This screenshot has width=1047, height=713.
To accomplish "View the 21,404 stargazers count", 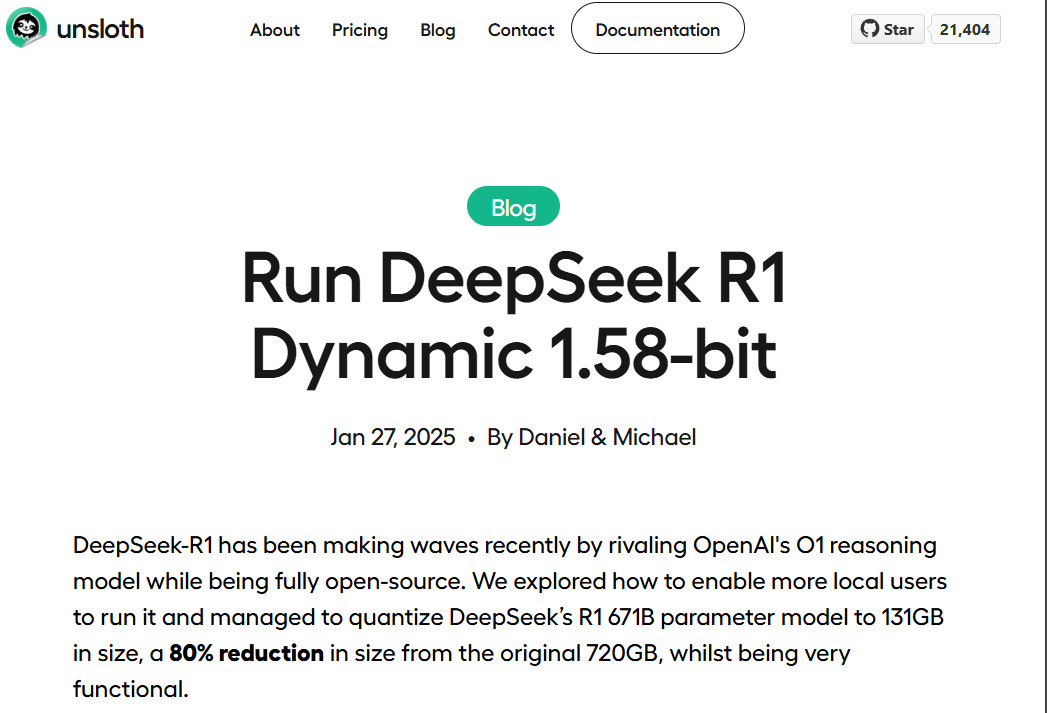I will coord(965,29).
